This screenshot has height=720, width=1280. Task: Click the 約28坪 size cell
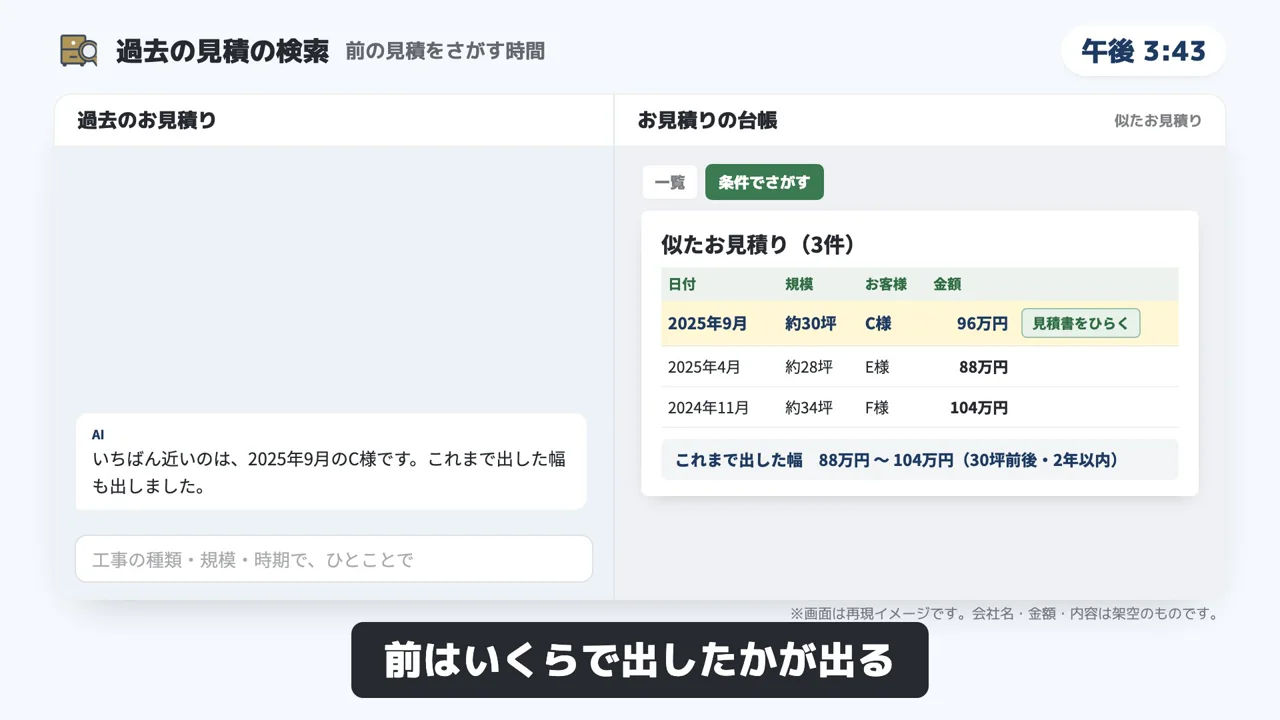809,367
